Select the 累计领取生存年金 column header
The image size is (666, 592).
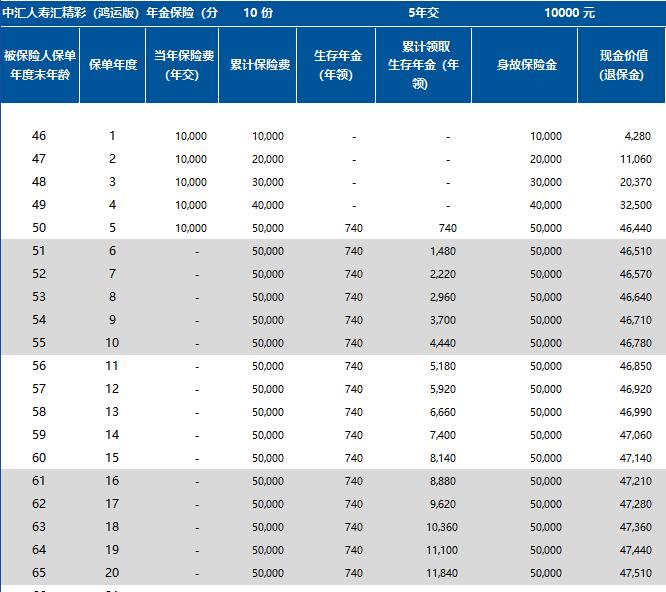point(423,65)
